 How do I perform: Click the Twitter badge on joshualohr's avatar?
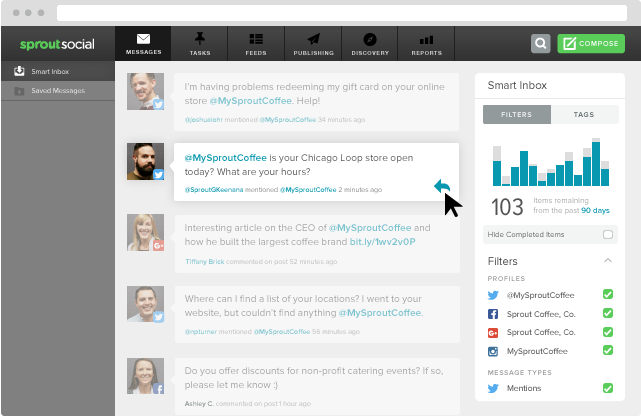click(x=158, y=104)
